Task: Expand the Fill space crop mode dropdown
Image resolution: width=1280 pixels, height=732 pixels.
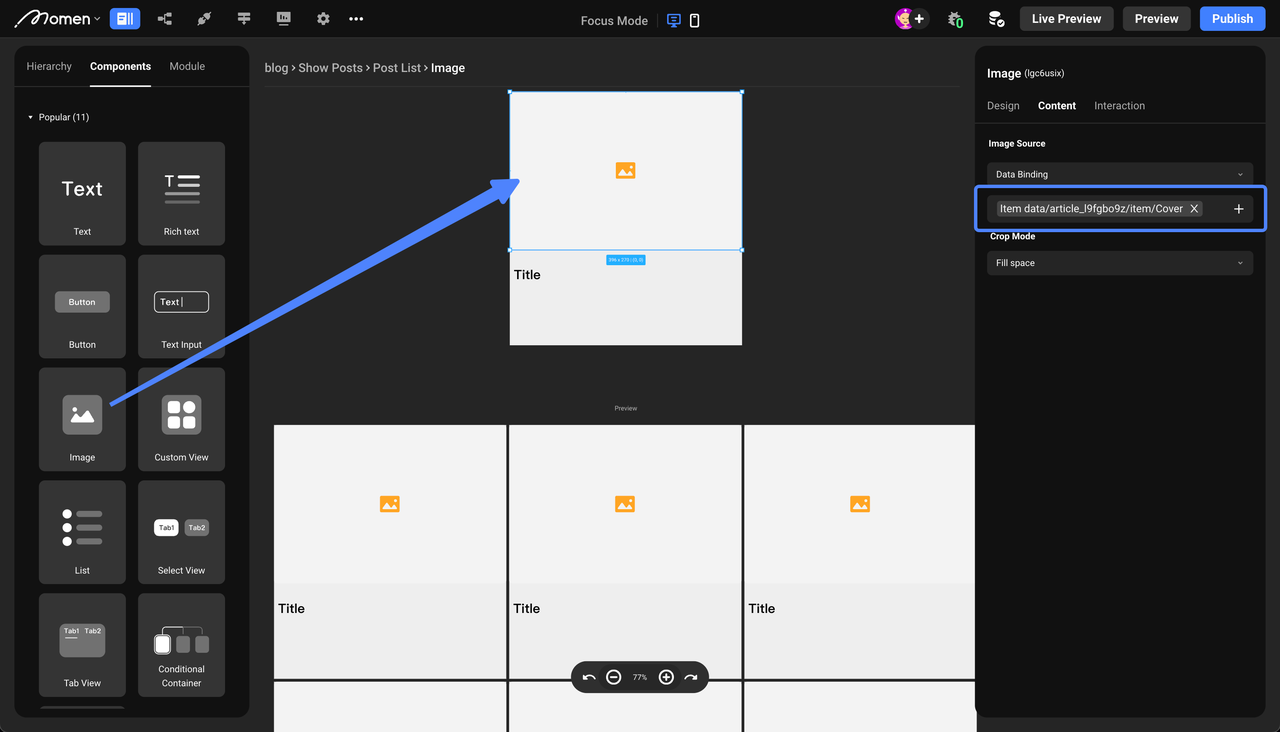Action: 1119,263
